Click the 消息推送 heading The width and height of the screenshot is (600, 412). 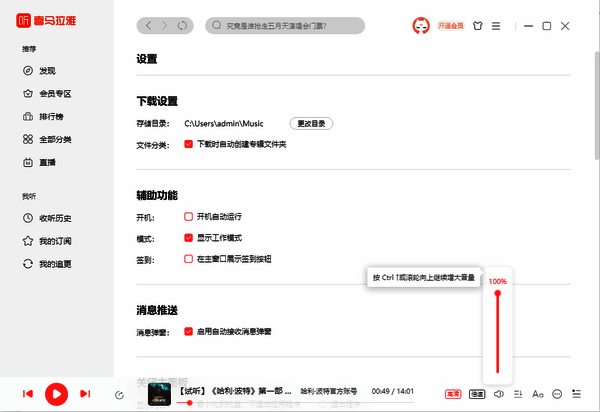click(x=157, y=310)
